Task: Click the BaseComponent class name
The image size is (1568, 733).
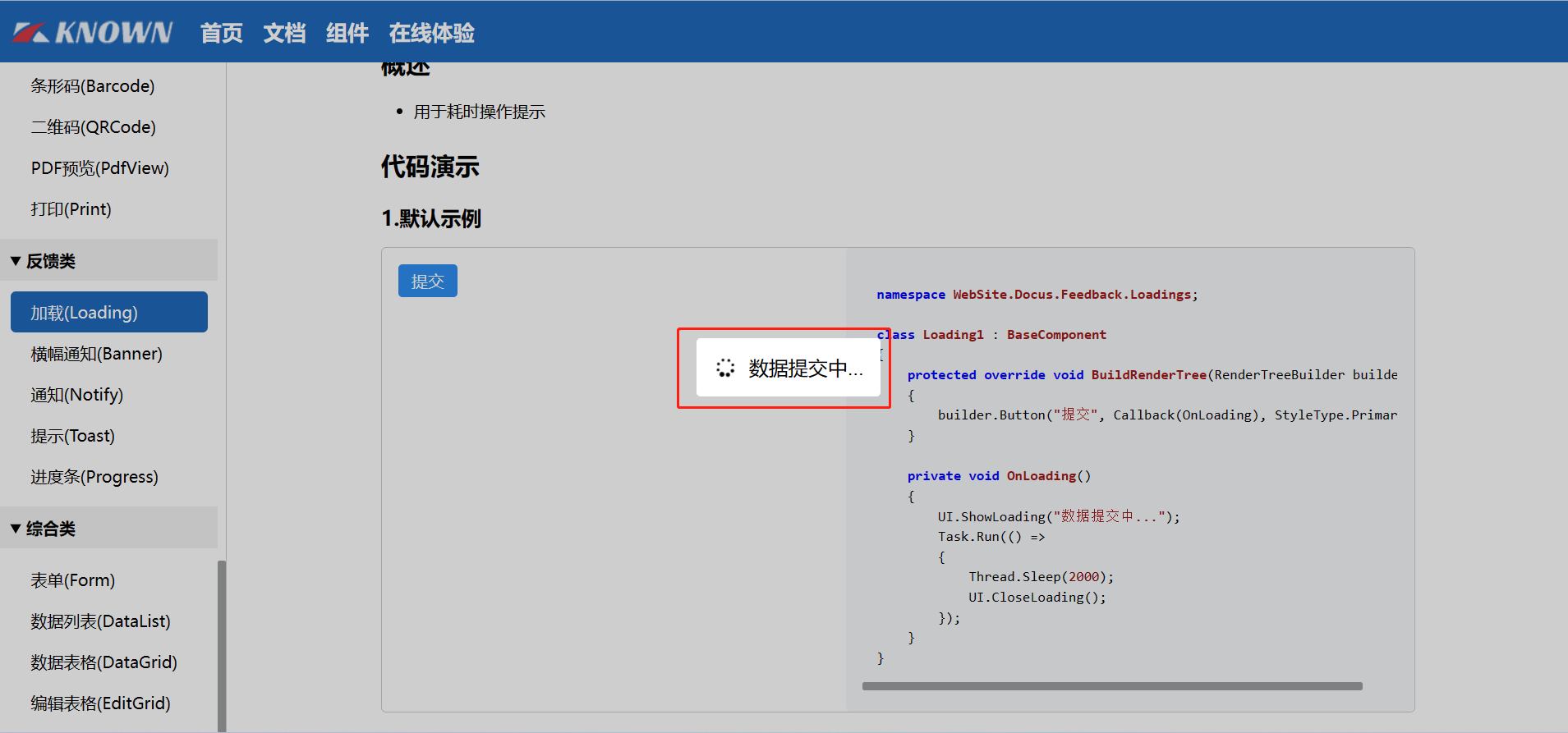Action: (x=1057, y=335)
